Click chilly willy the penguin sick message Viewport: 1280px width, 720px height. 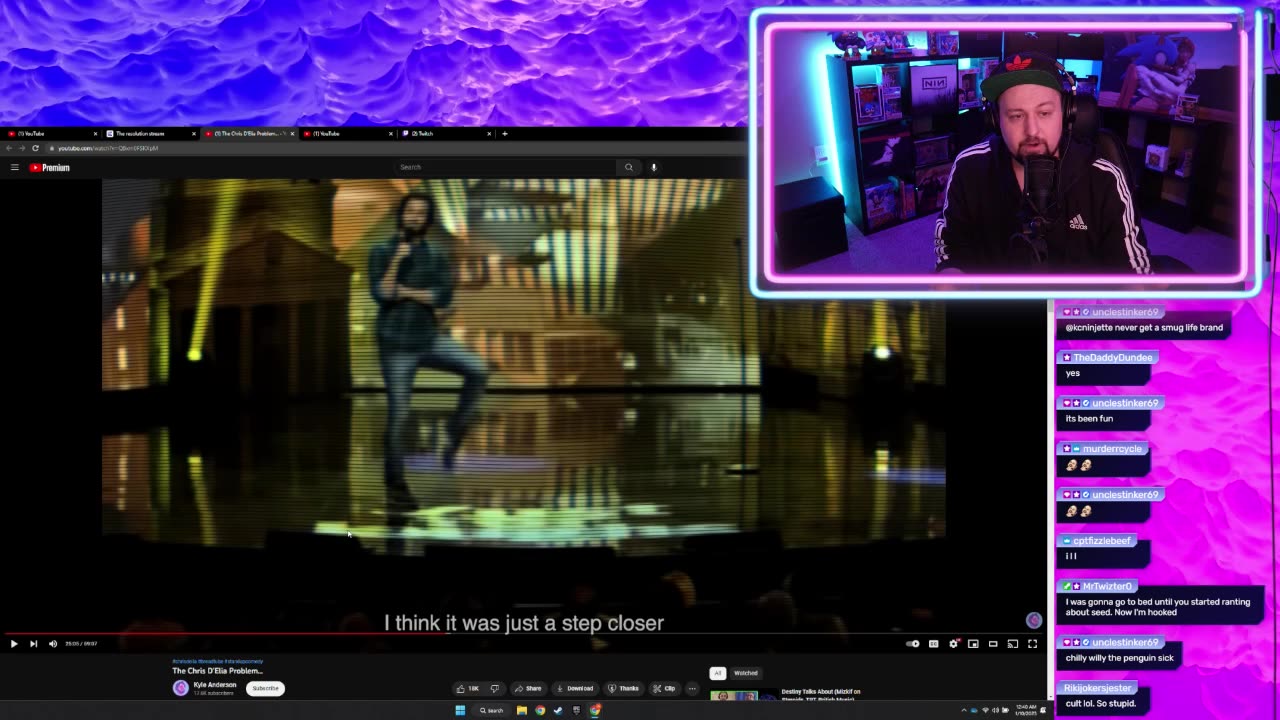coord(1120,658)
